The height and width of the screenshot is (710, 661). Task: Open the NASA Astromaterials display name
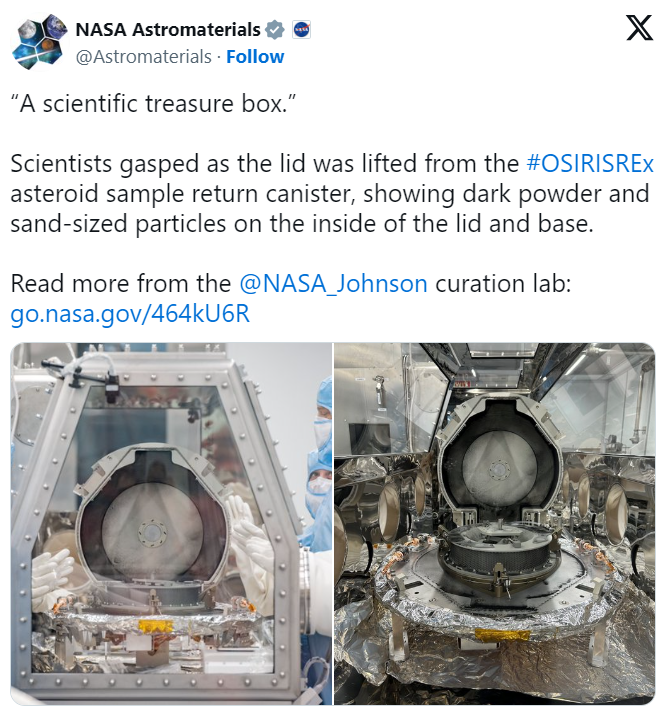click(168, 30)
